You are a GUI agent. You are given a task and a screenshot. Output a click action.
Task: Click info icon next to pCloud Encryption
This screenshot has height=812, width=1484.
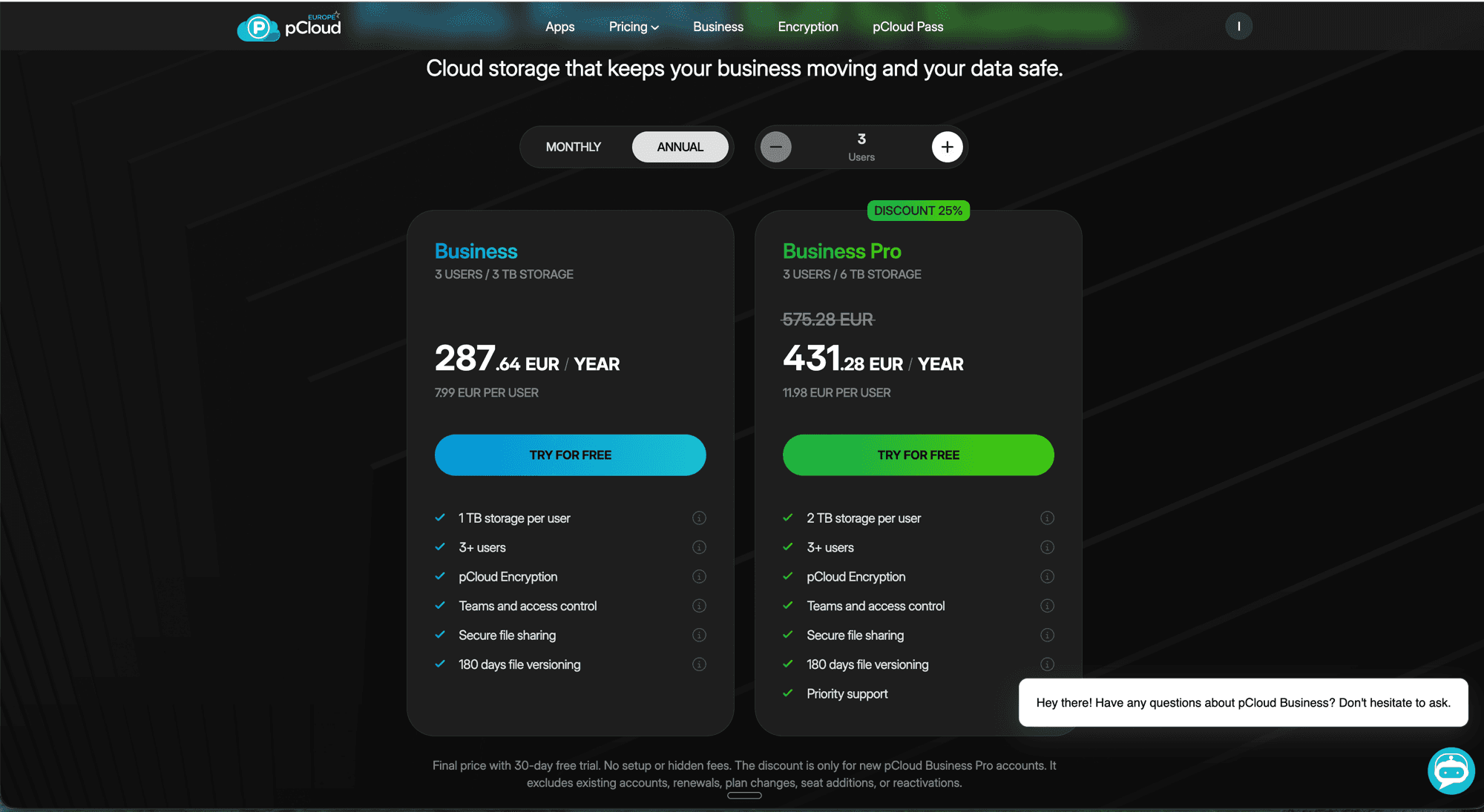699,576
